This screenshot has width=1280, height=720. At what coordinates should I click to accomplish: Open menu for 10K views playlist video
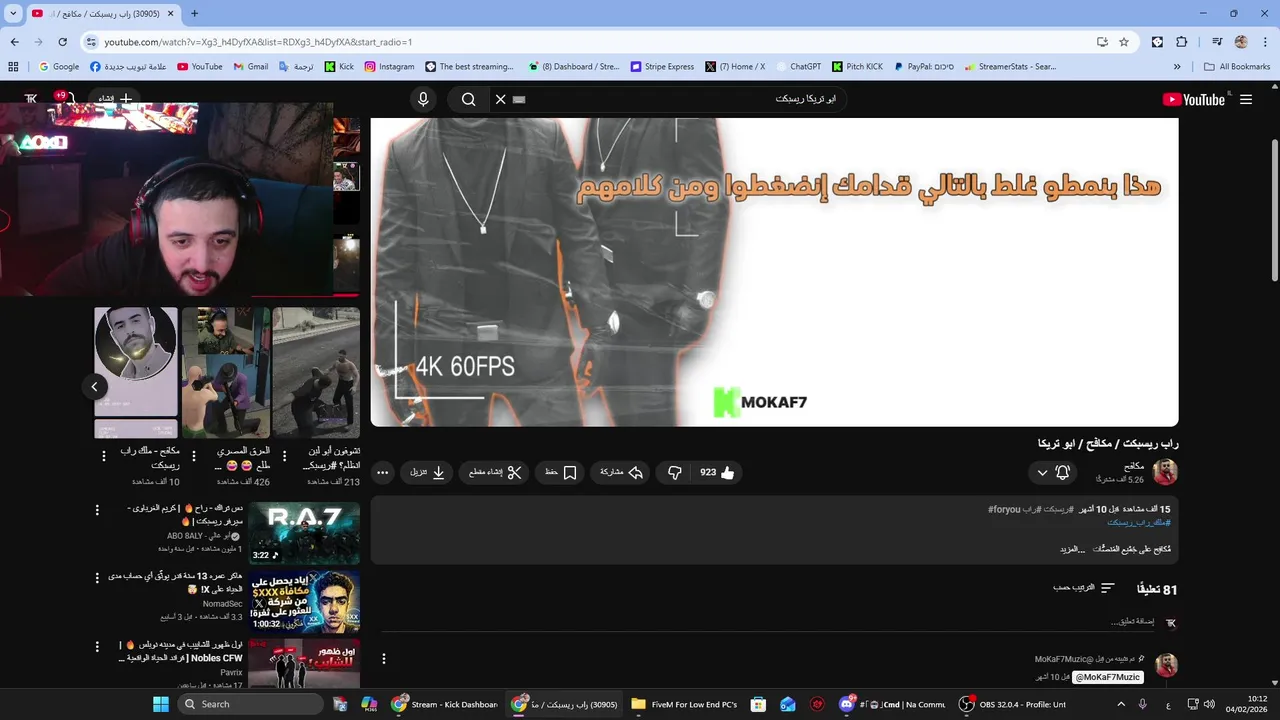coord(104,456)
